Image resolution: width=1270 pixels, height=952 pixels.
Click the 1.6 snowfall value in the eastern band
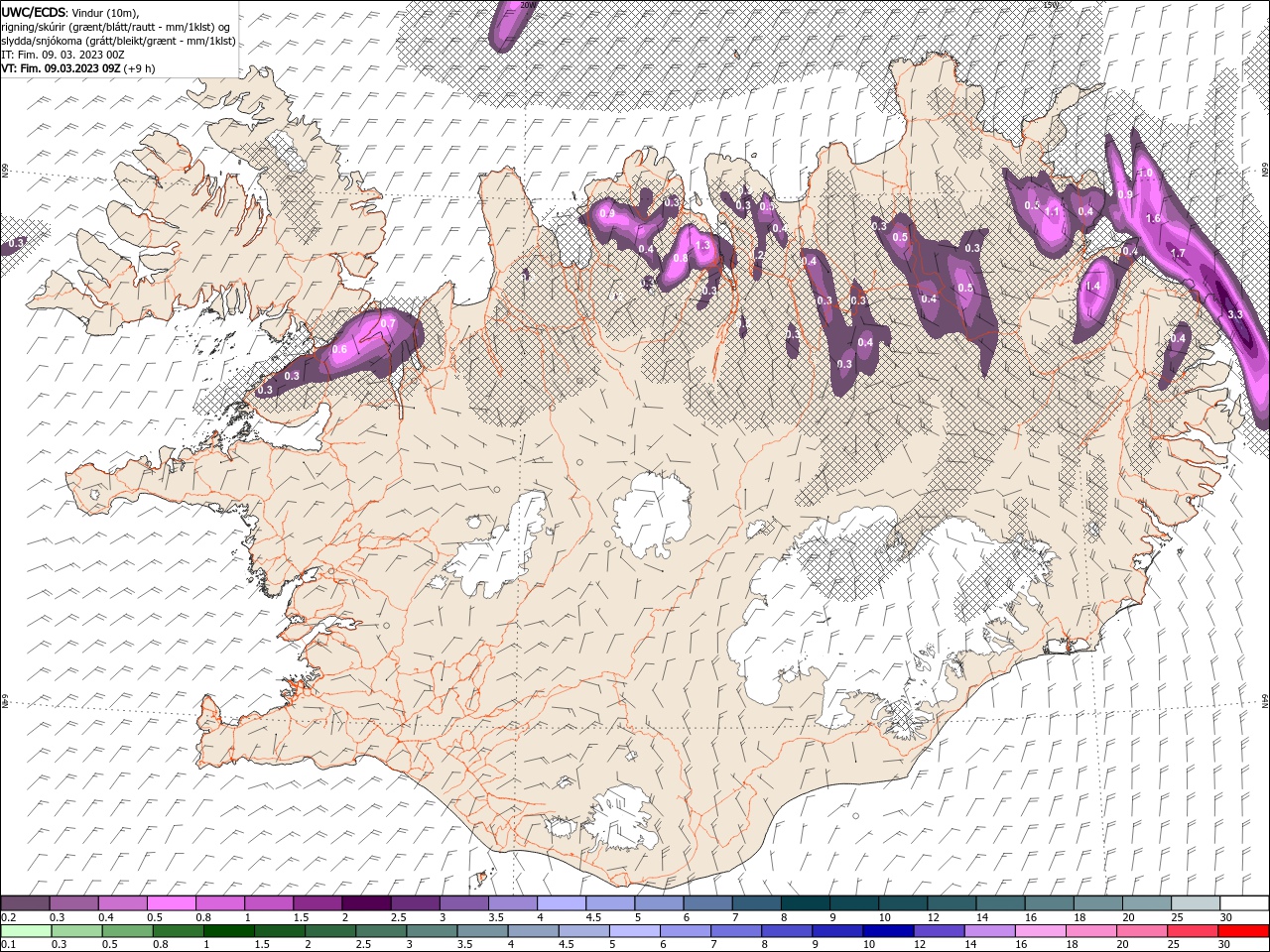click(1153, 219)
